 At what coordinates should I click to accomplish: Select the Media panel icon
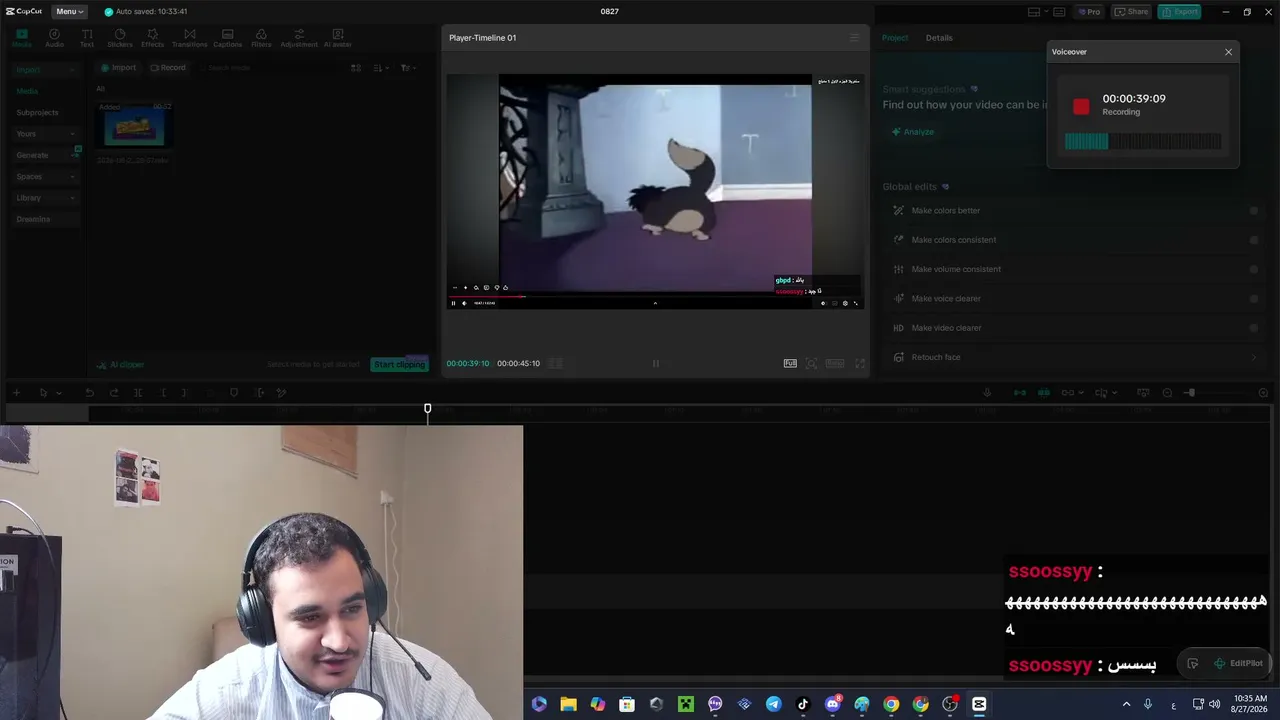(x=21, y=38)
